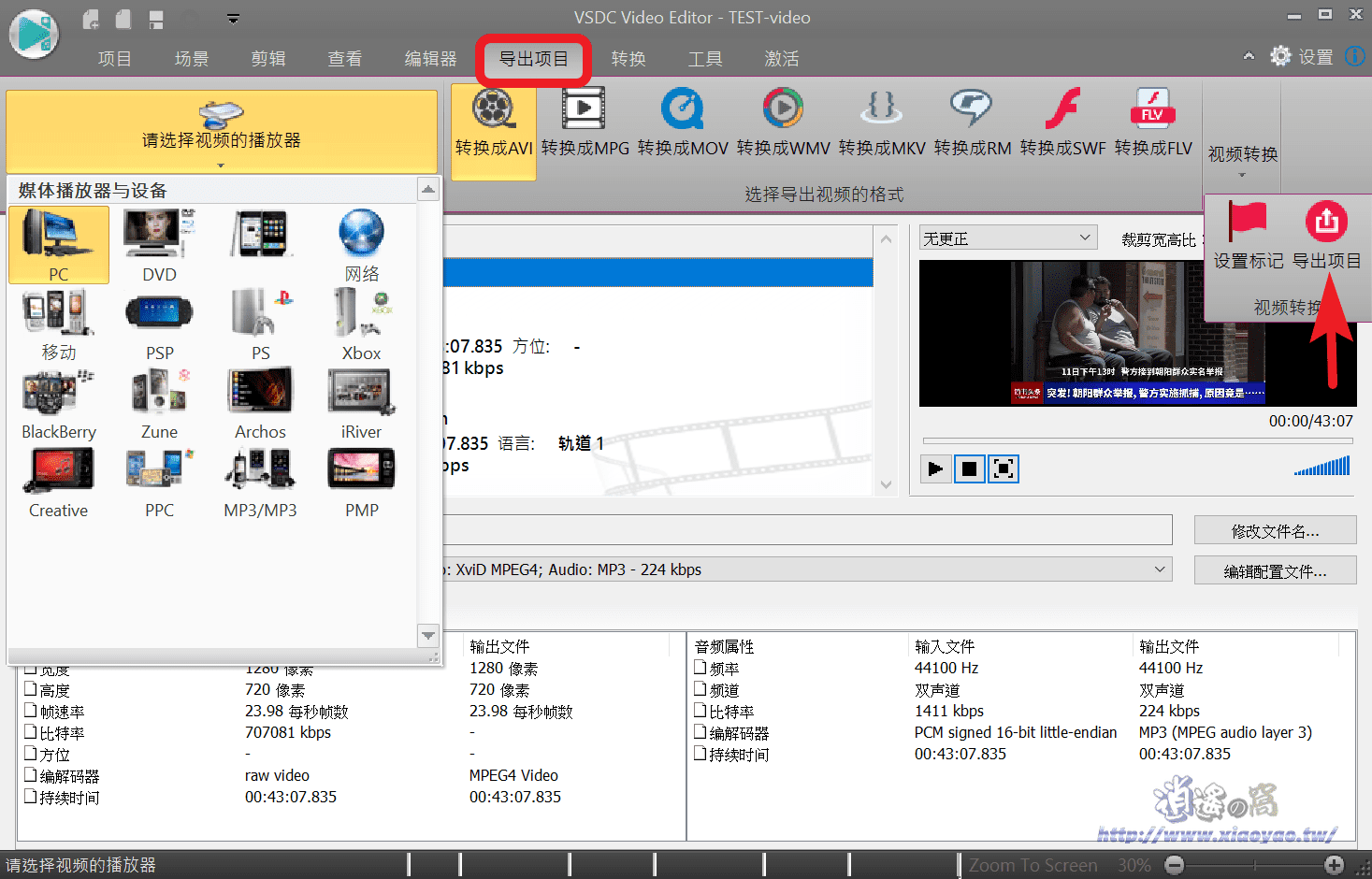Screen dimensions: 1372x879
Task: Click 转换成RM format icon
Action: click(x=972, y=123)
